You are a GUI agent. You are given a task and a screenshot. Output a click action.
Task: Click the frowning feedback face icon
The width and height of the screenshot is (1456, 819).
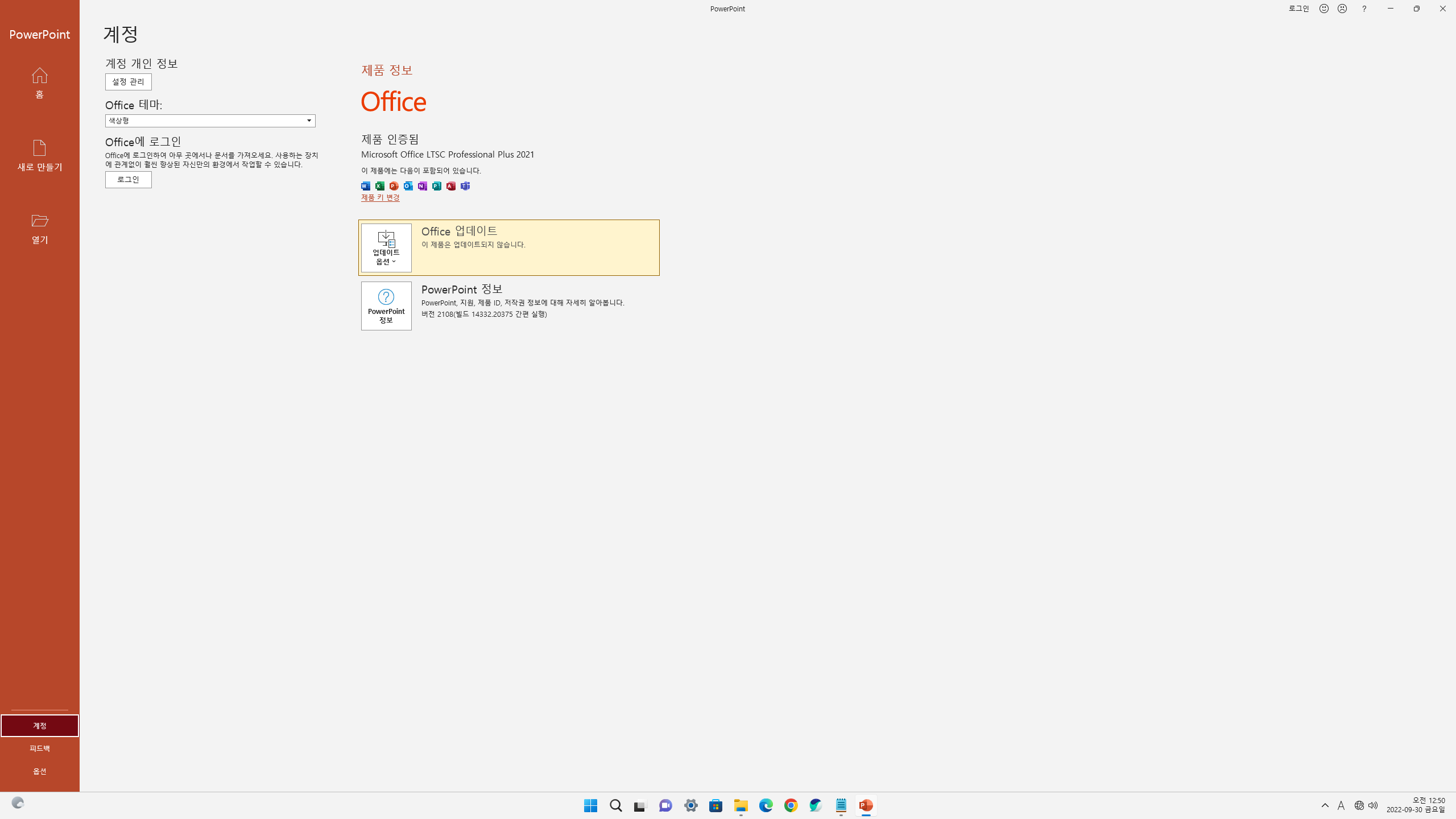(x=1342, y=9)
